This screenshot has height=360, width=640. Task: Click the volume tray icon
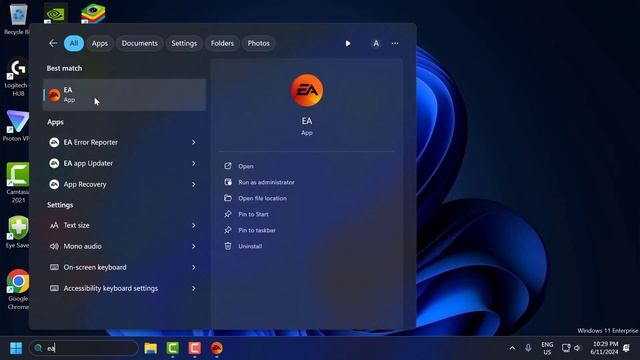pos(577,348)
